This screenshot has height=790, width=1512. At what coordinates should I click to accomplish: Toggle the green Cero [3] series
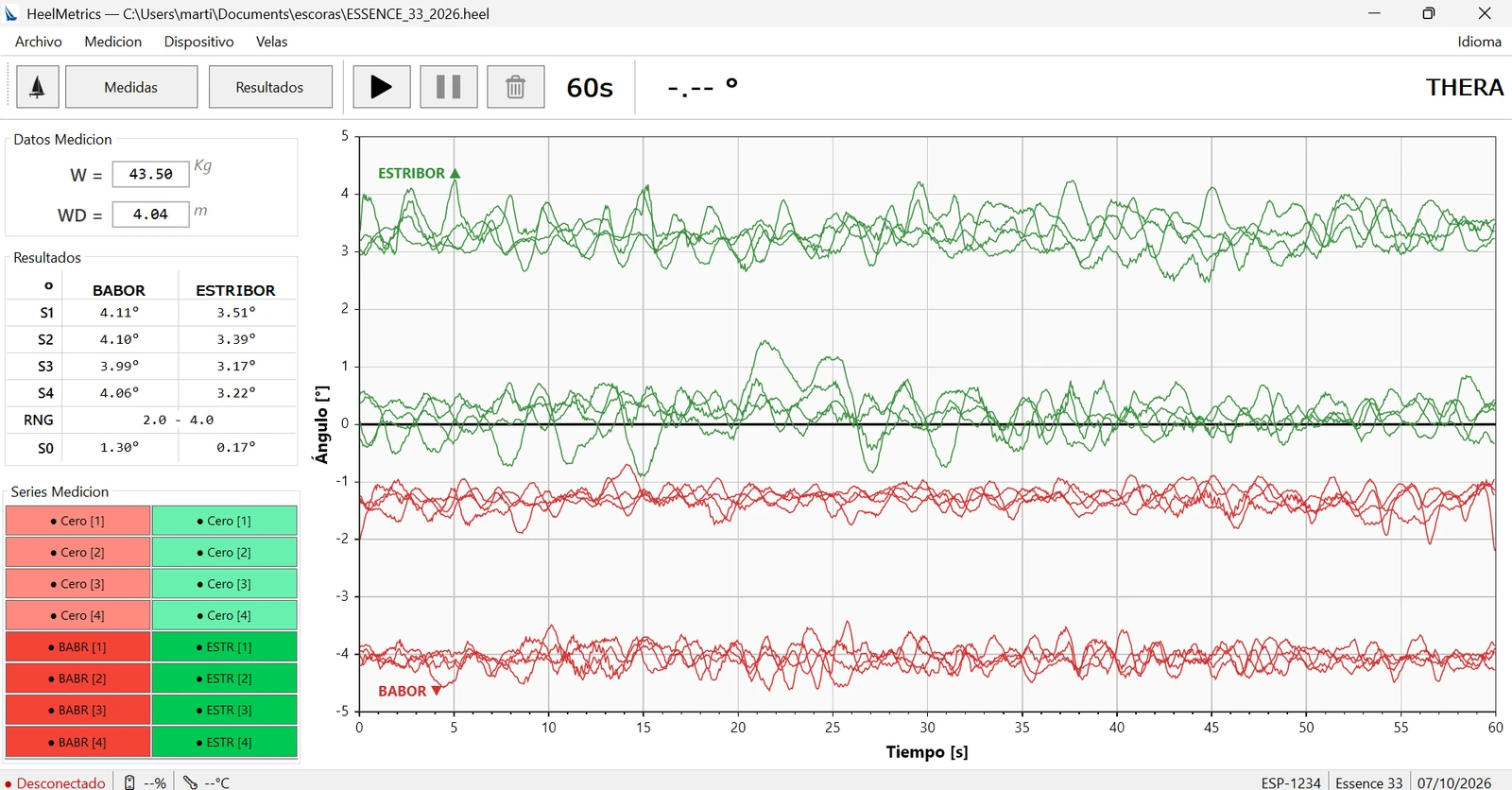225,584
